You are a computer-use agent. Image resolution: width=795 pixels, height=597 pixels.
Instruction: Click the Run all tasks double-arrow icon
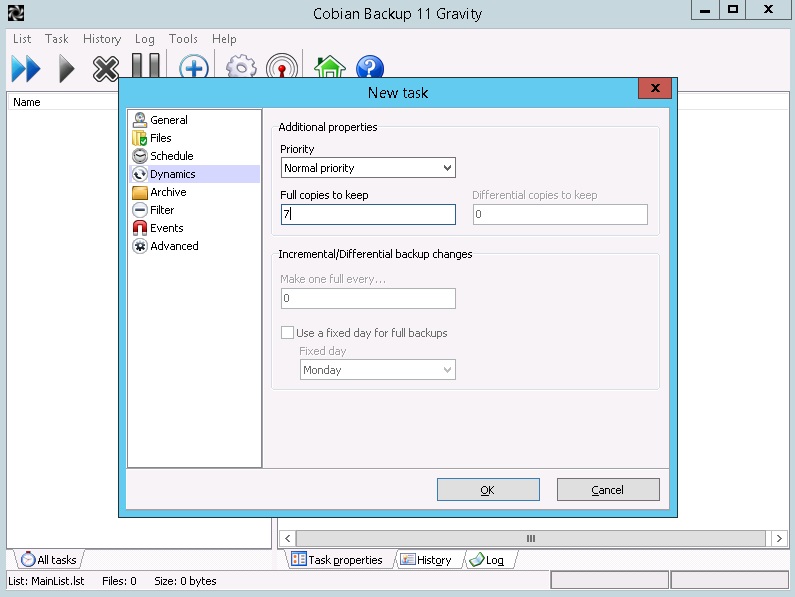point(26,68)
